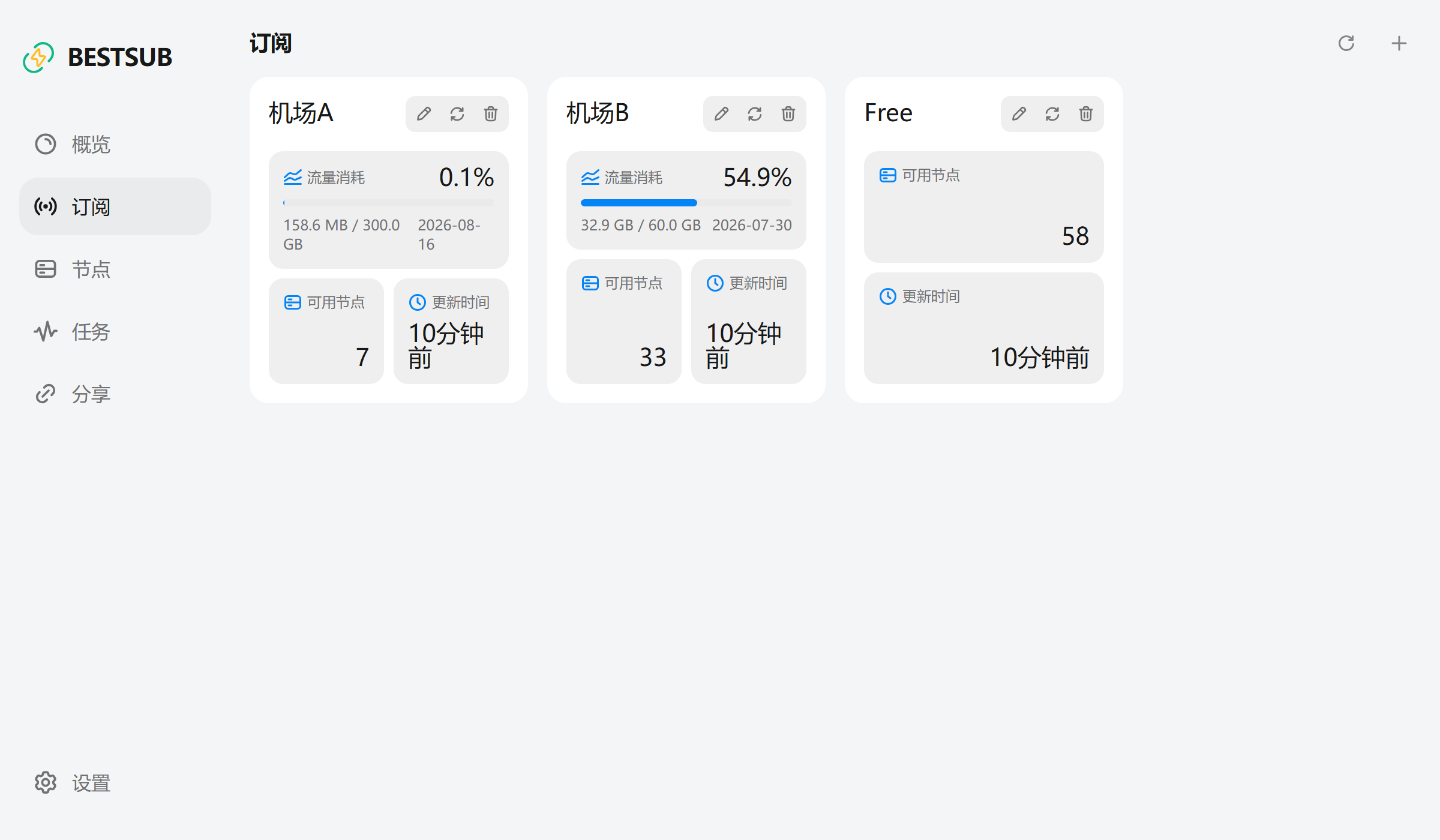Click the 158.6 MB / 300.0 GB usage text
The image size is (1440, 840).
click(x=342, y=235)
